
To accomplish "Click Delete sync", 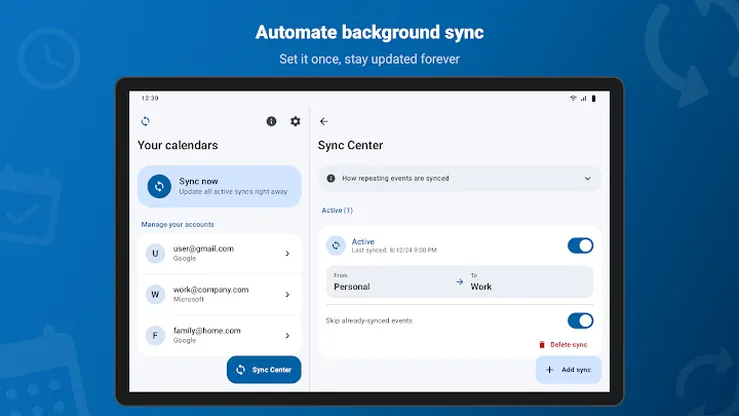I will 563,345.
